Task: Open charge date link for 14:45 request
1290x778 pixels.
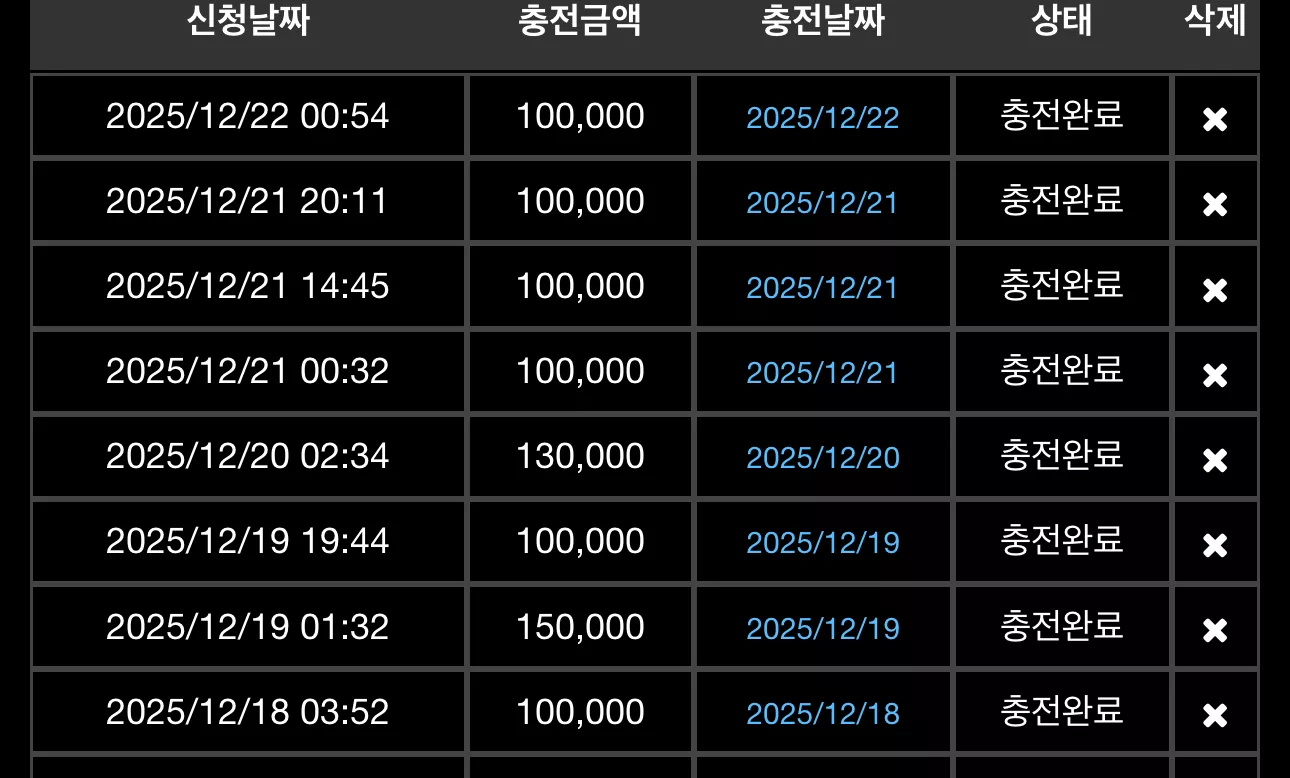Action: [823, 288]
